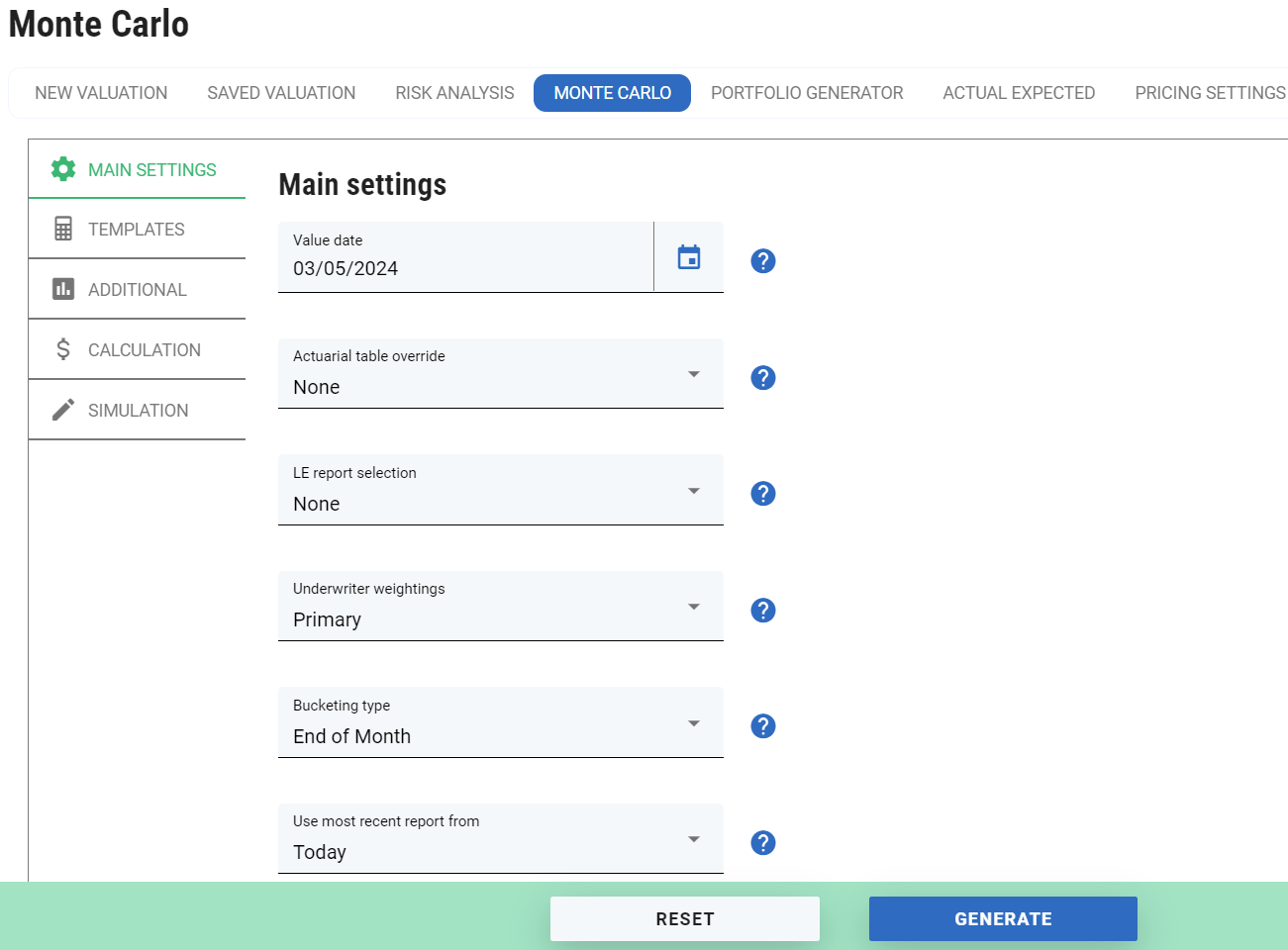Click help icon beside Underwriter weightings
Screen dimensions: 1288x950
click(x=762, y=611)
